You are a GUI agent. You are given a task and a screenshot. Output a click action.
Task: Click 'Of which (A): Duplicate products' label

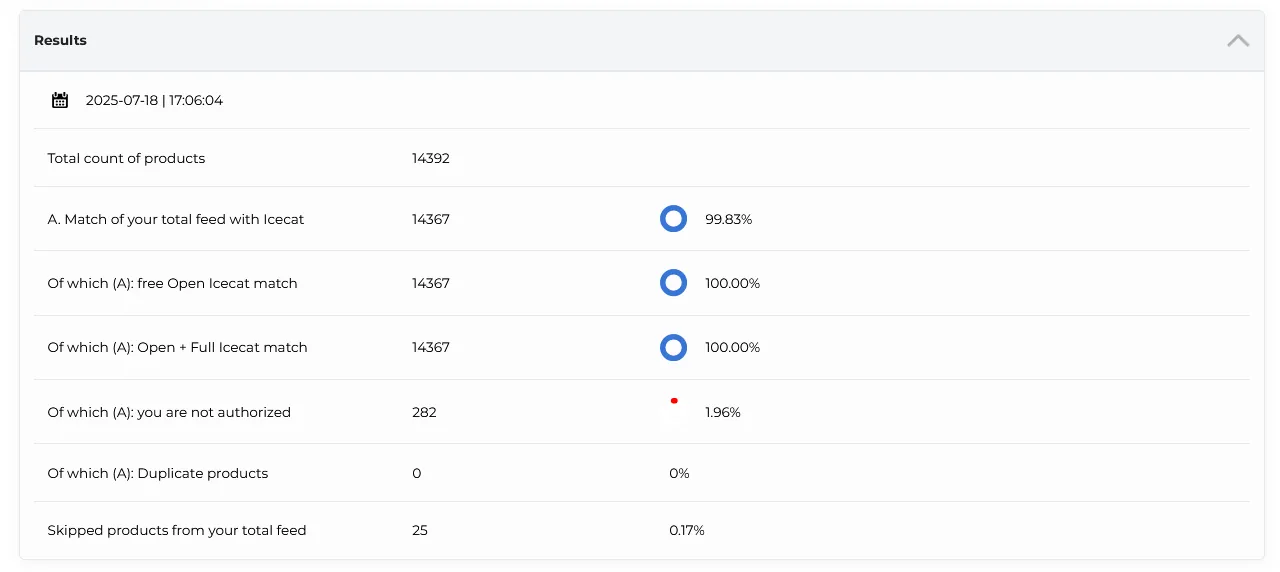(158, 473)
